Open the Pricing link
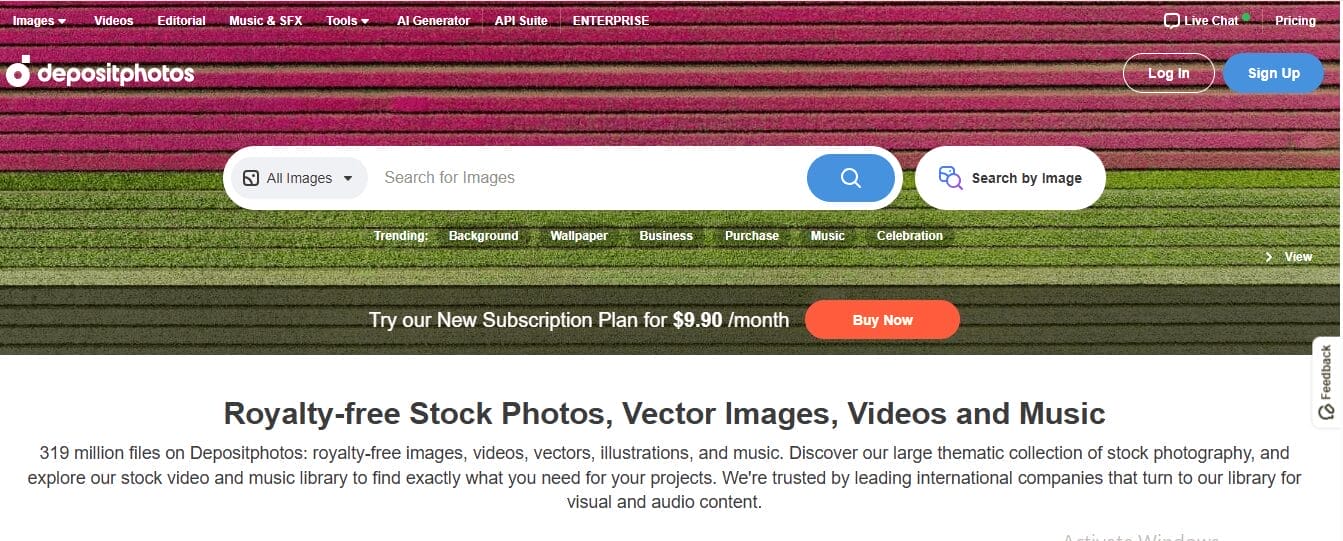The image size is (1343, 541). point(1295,21)
